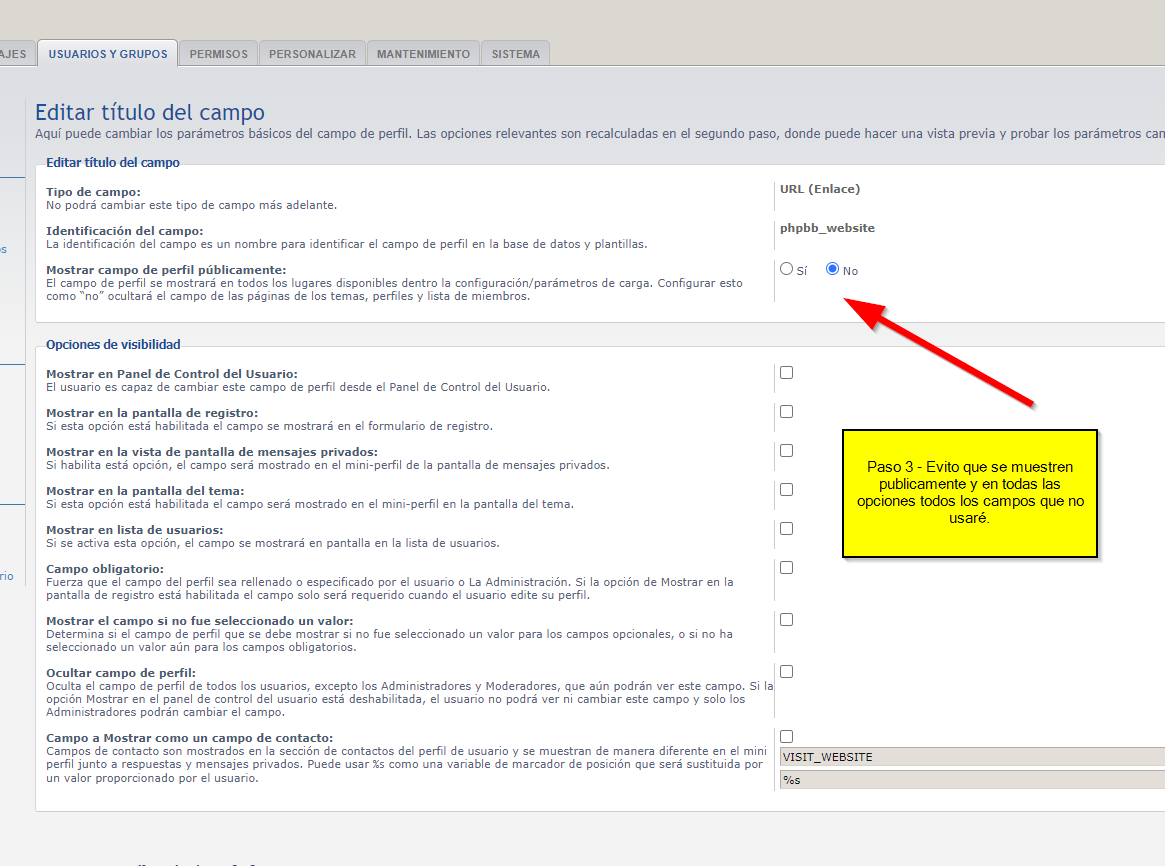Click the 'Editar título del campo' page heading
1165x866 pixels.
point(150,113)
